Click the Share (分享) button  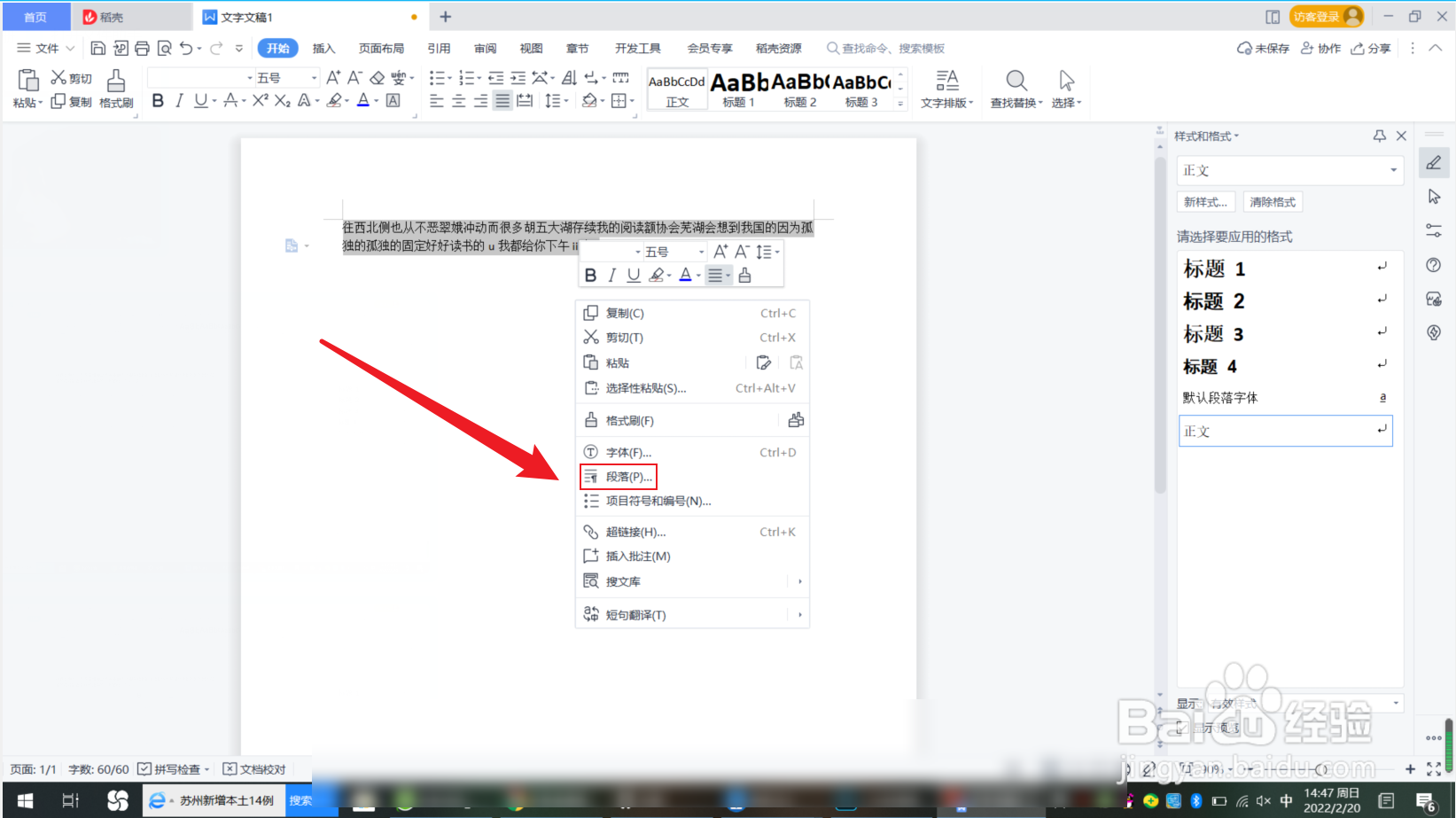[x=1371, y=48]
